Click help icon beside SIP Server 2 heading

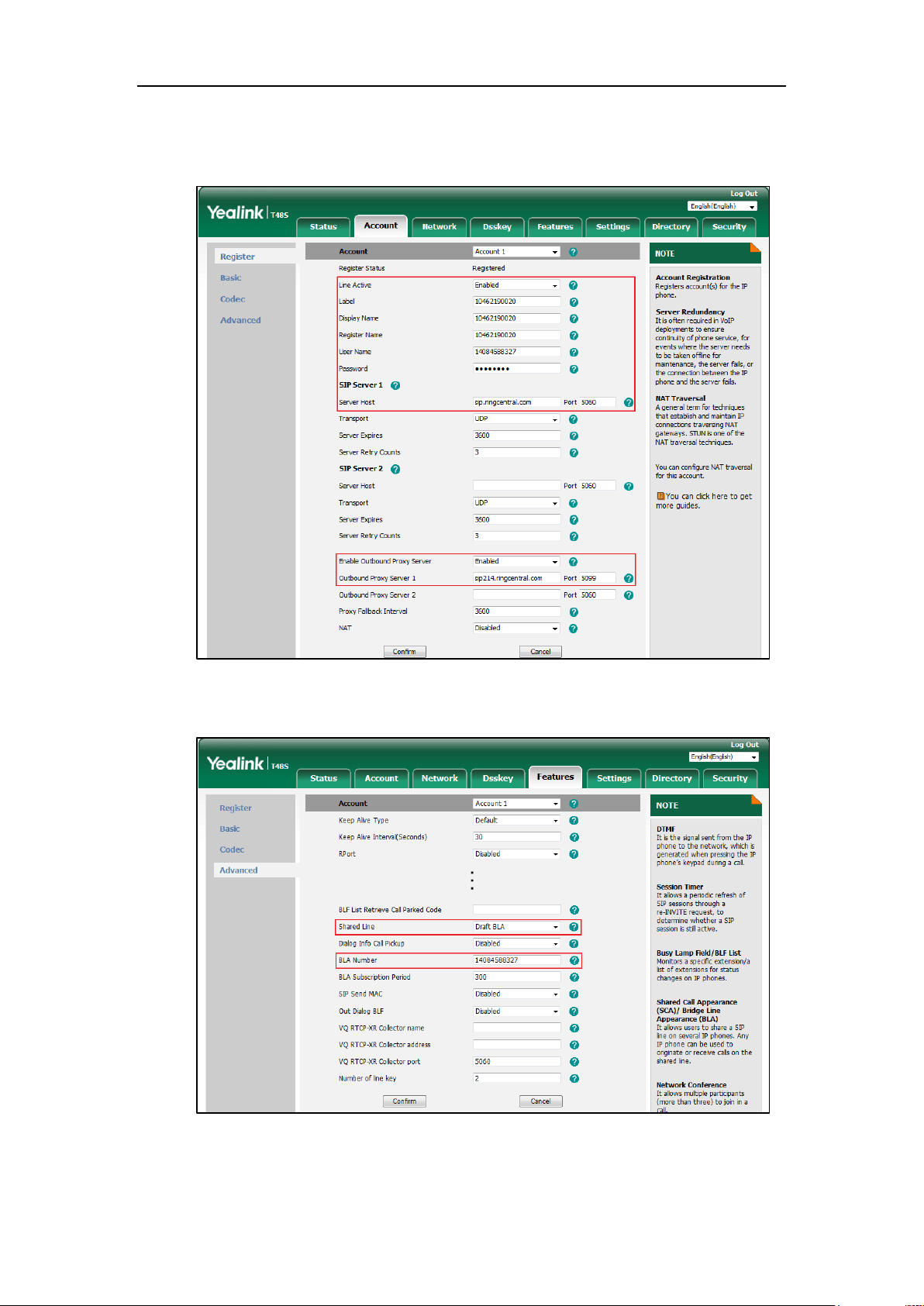click(395, 469)
